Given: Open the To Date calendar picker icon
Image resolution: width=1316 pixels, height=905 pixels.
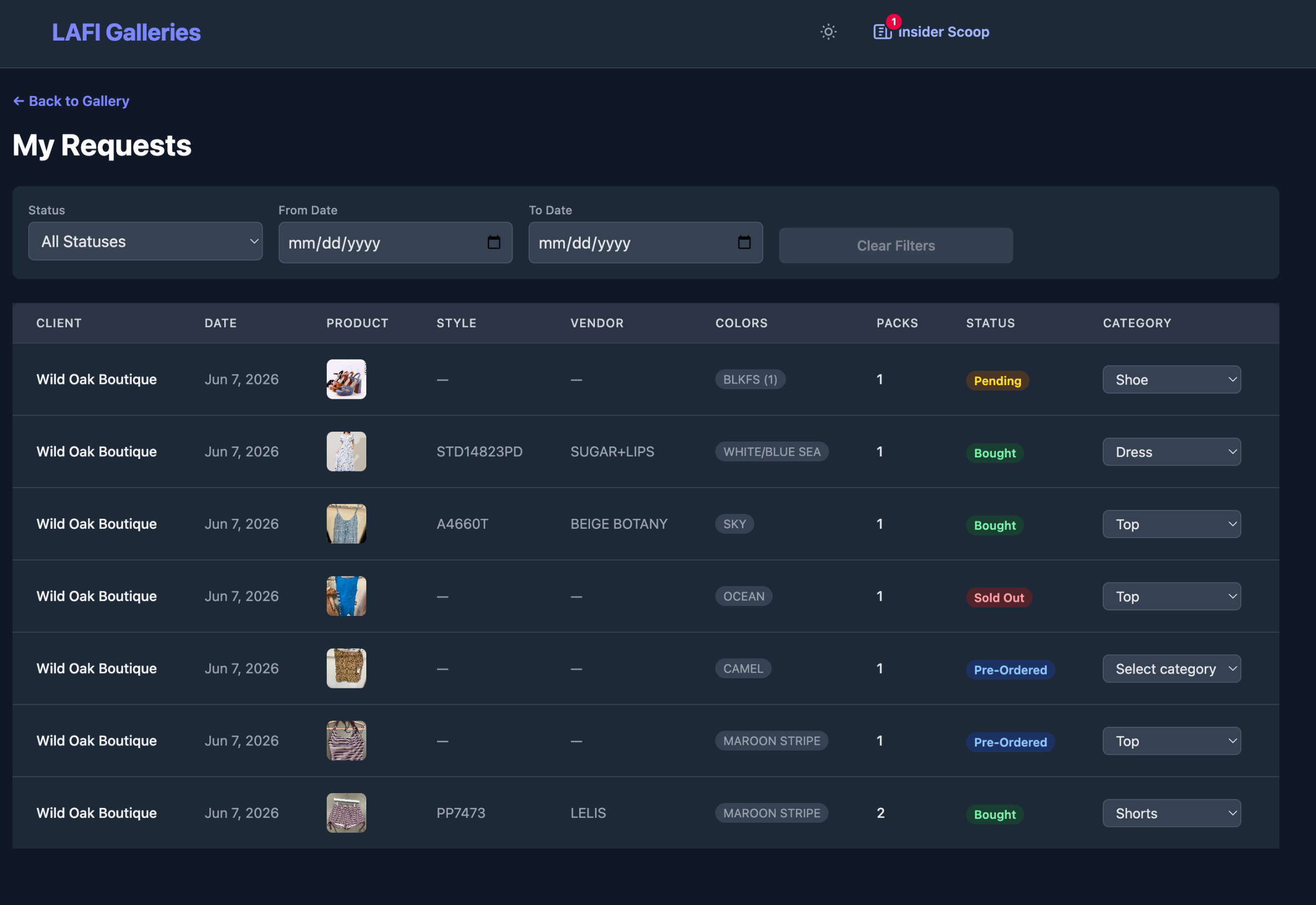Looking at the screenshot, I should (744, 242).
